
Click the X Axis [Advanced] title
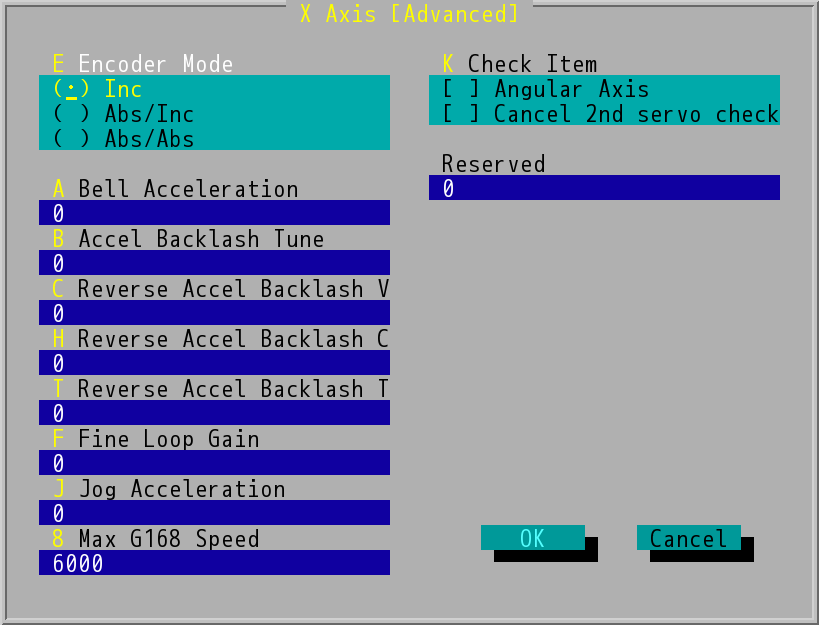pyautogui.click(x=410, y=14)
